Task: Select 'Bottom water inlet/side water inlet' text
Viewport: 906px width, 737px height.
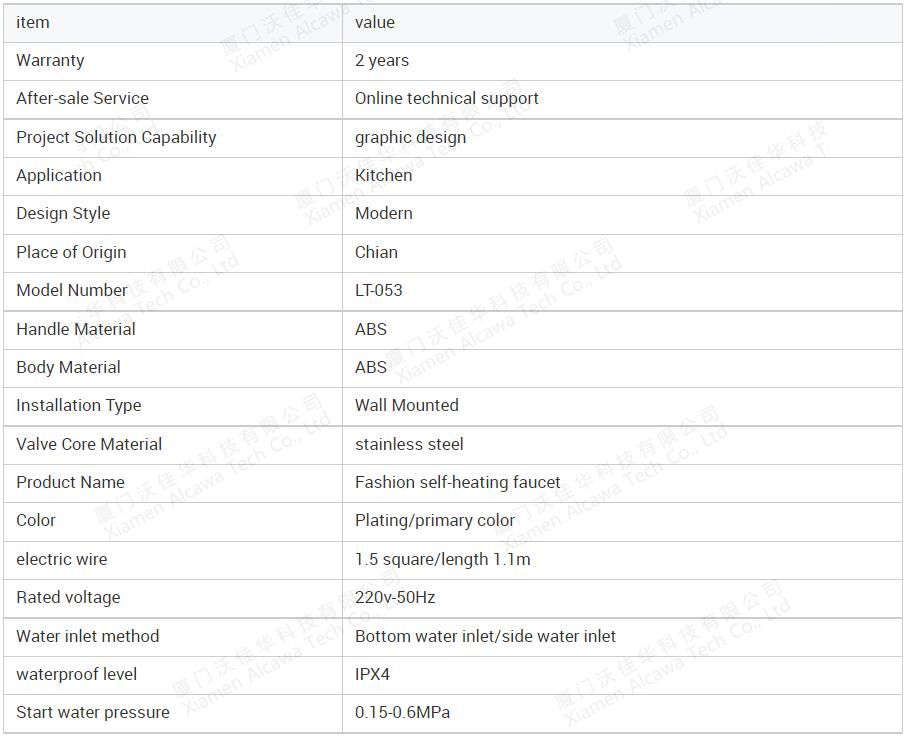Action: click(x=485, y=636)
